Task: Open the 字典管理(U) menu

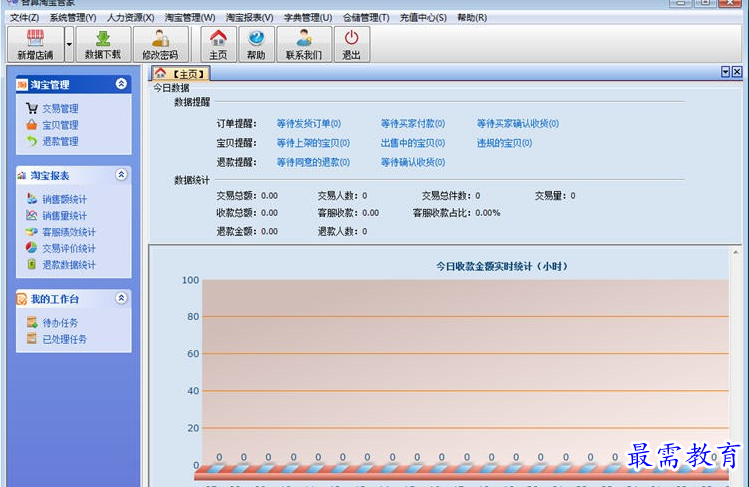Action: (308, 18)
